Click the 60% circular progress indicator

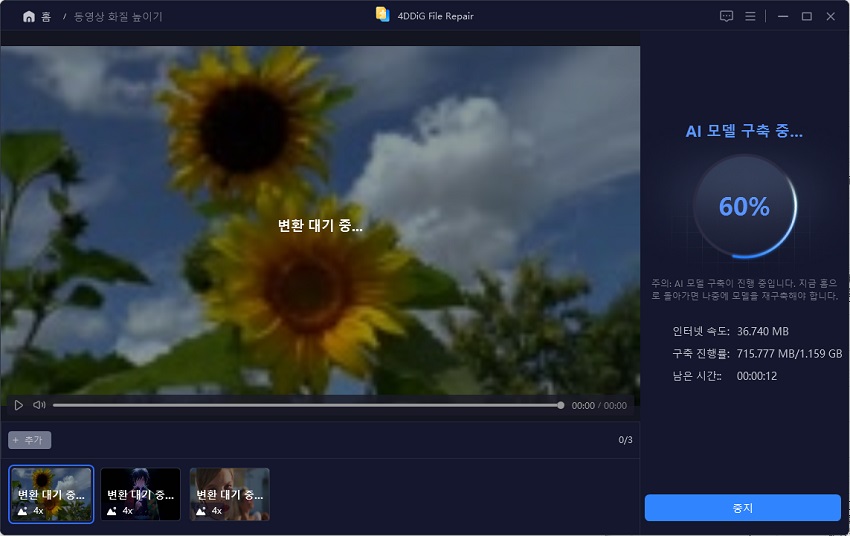click(744, 206)
